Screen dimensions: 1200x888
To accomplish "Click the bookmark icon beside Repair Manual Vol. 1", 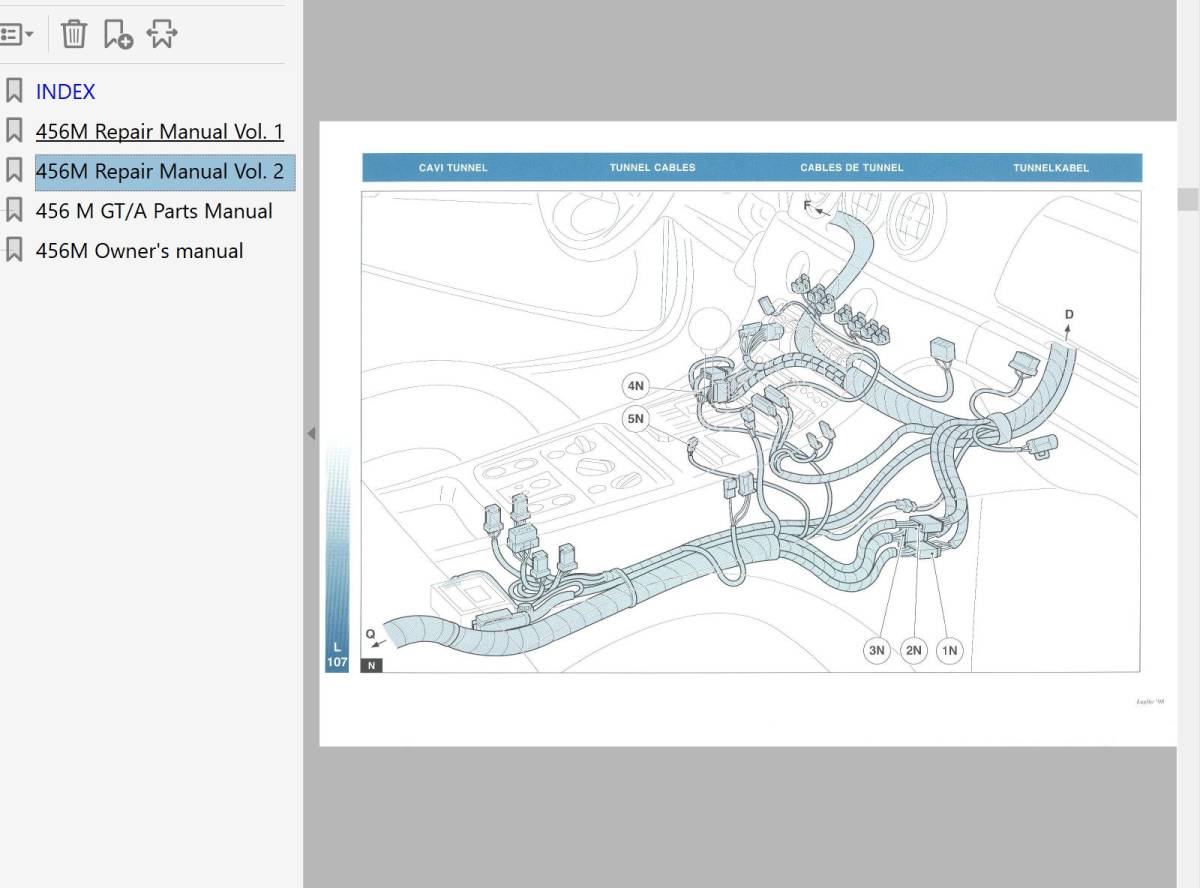I will point(14,131).
